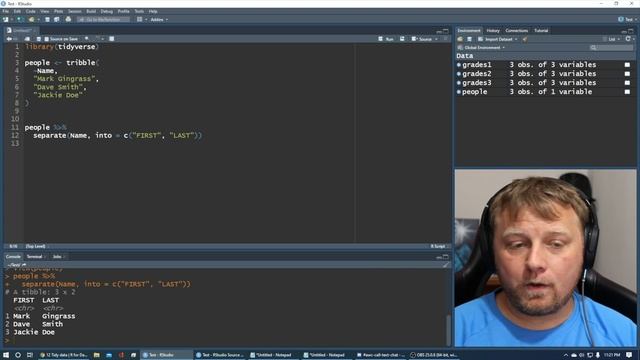Image resolution: width=640 pixels, height=360 pixels.
Task: Expand the grades1 data frame details
Action: (x=459, y=65)
